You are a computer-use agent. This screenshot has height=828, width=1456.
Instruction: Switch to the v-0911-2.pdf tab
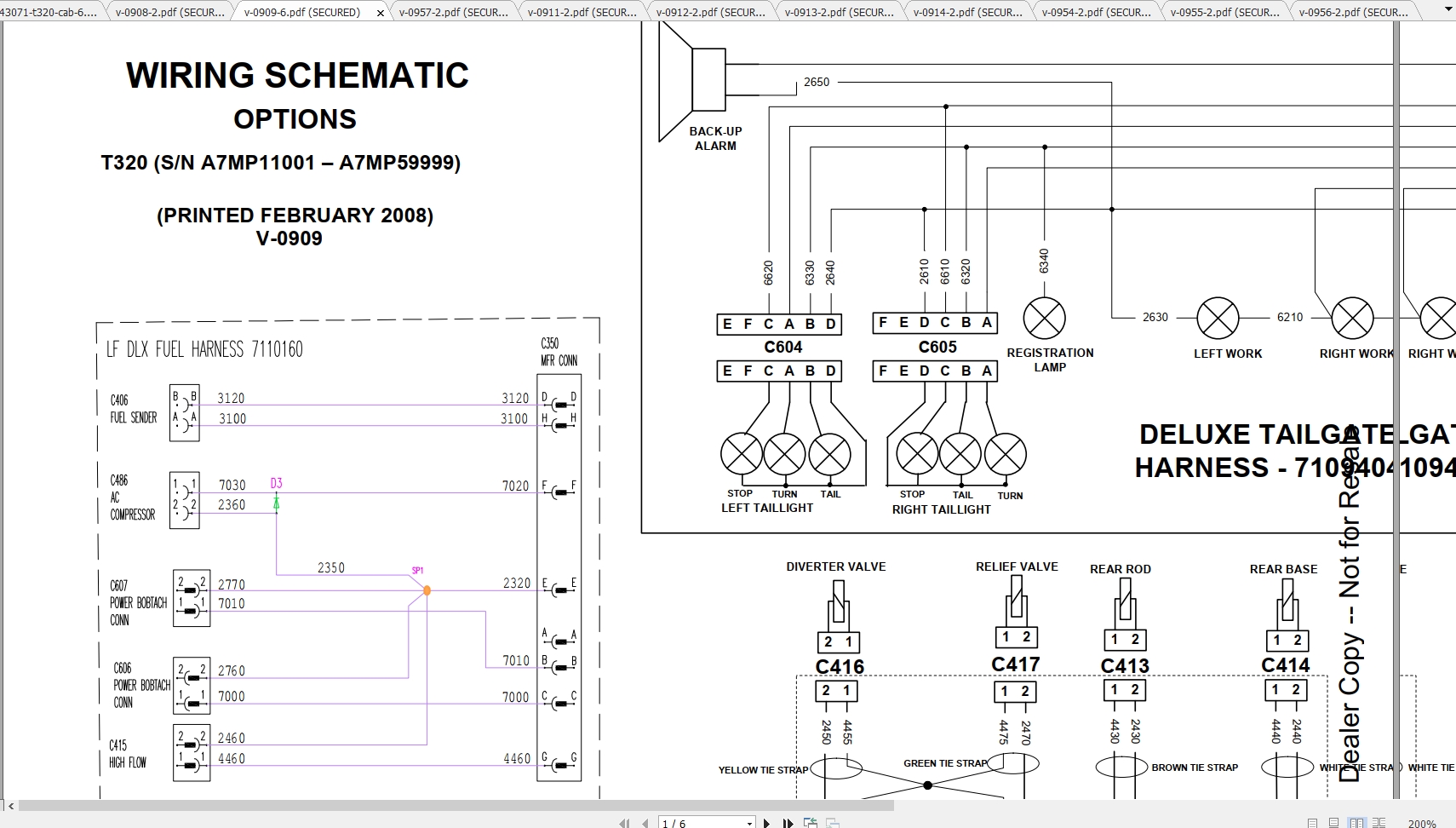582,12
